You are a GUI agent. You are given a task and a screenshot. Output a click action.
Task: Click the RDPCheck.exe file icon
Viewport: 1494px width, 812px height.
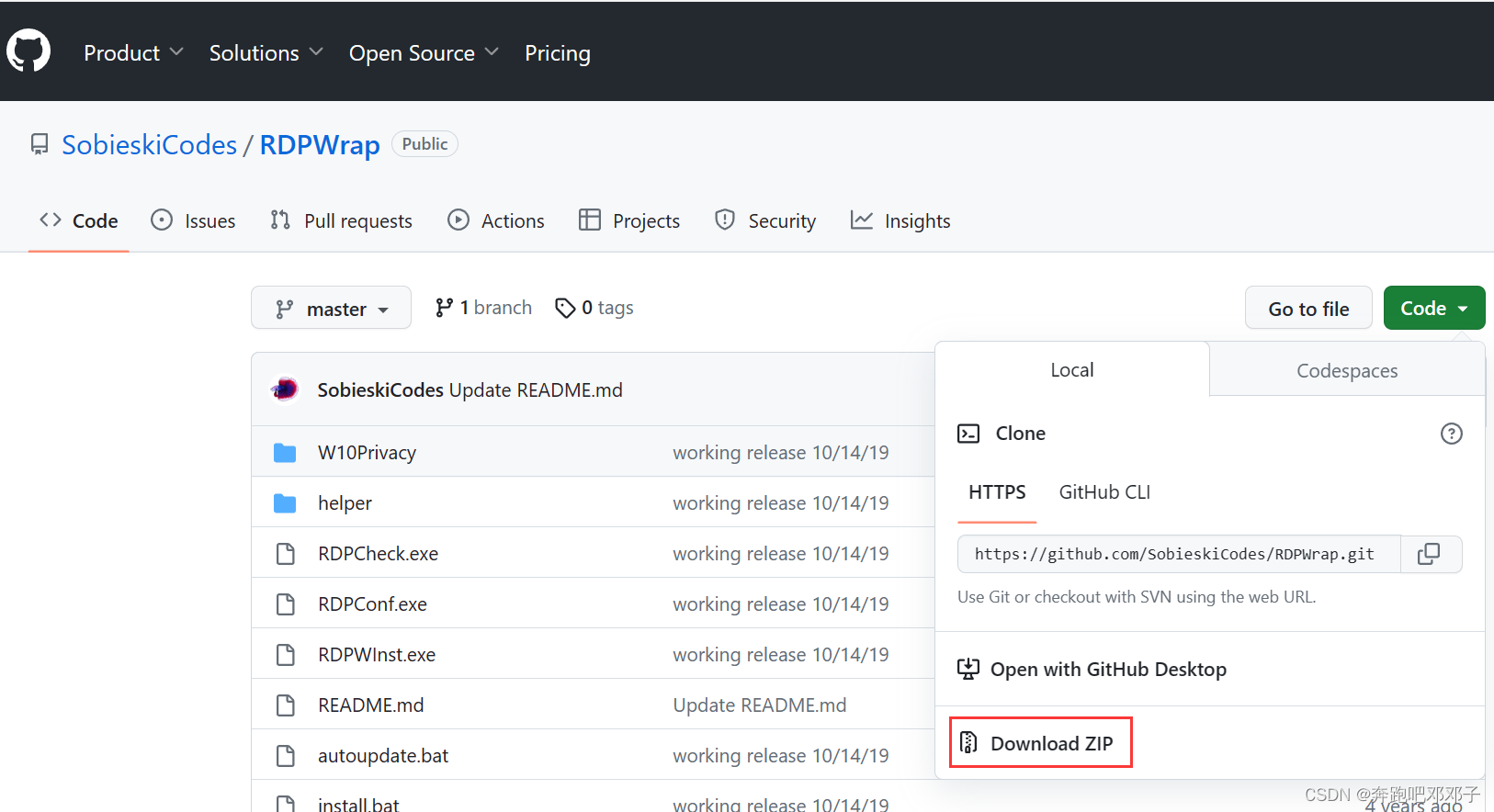pos(286,554)
